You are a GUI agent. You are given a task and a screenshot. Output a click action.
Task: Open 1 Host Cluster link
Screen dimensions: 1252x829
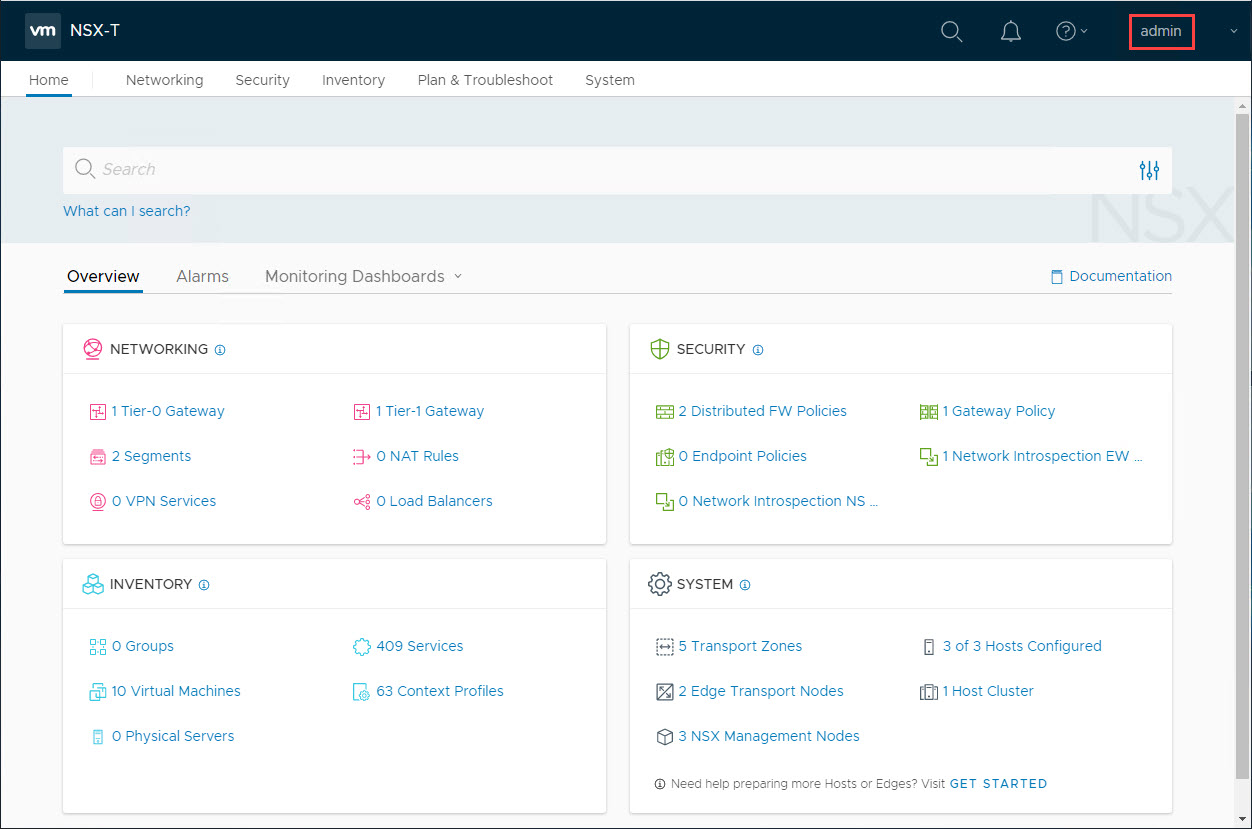(x=988, y=691)
